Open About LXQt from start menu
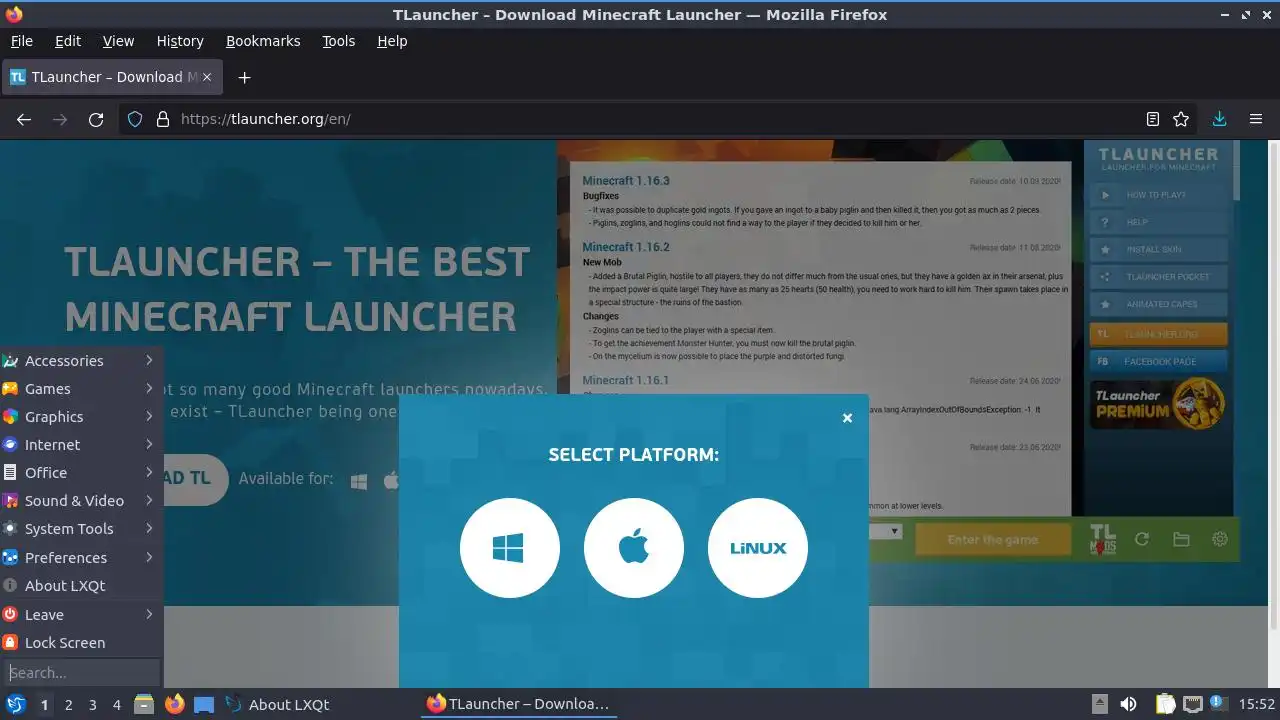The image size is (1280, 720). (81, 586)
